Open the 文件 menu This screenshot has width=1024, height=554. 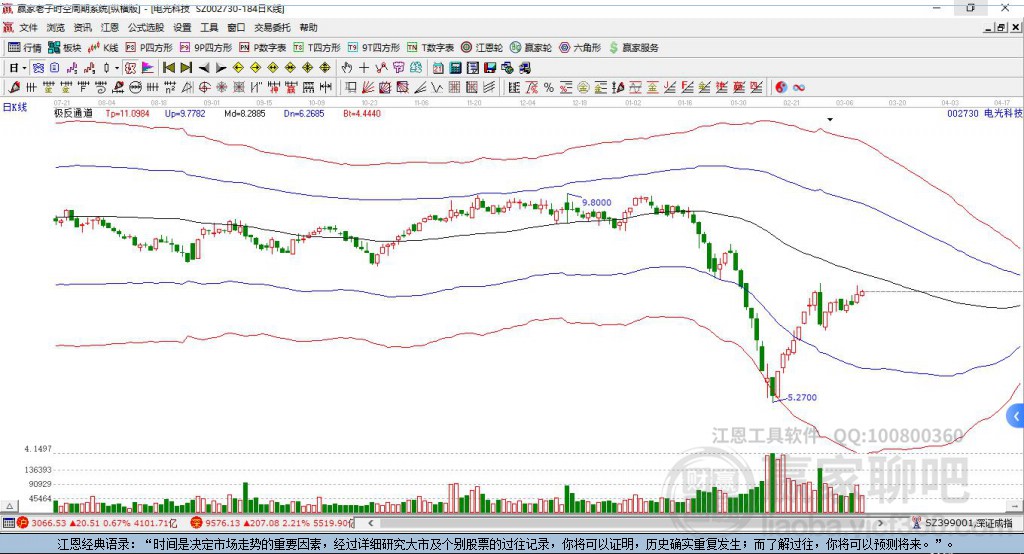click(29, 27)
